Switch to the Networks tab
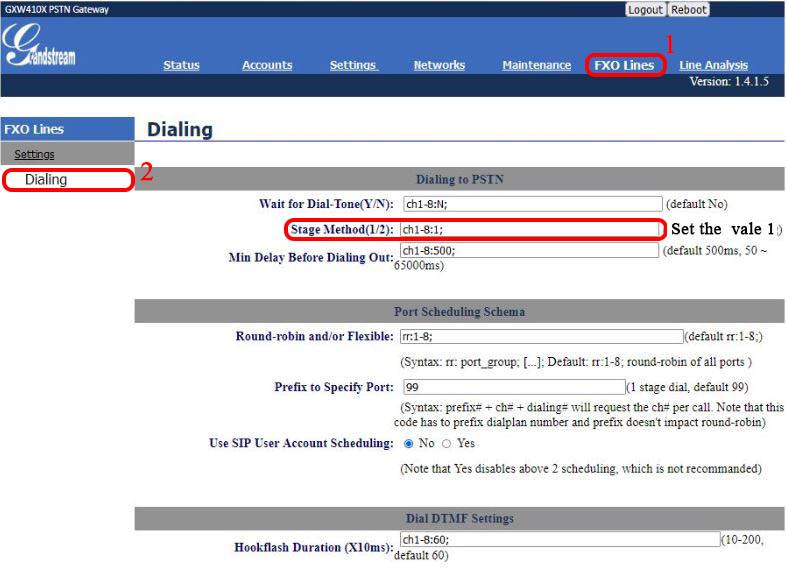The image size is (786, 576). click(439, 66)
